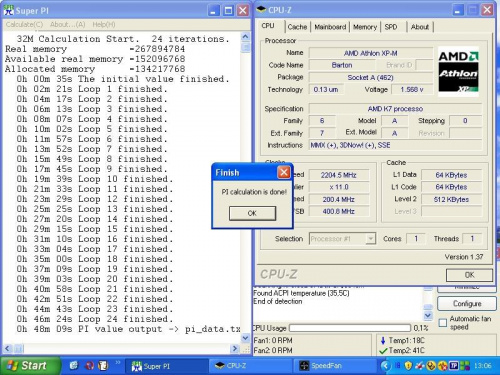The image size is (500, 375).
Task: Close the Finish dialog with the X
Action: pos(284,172)
